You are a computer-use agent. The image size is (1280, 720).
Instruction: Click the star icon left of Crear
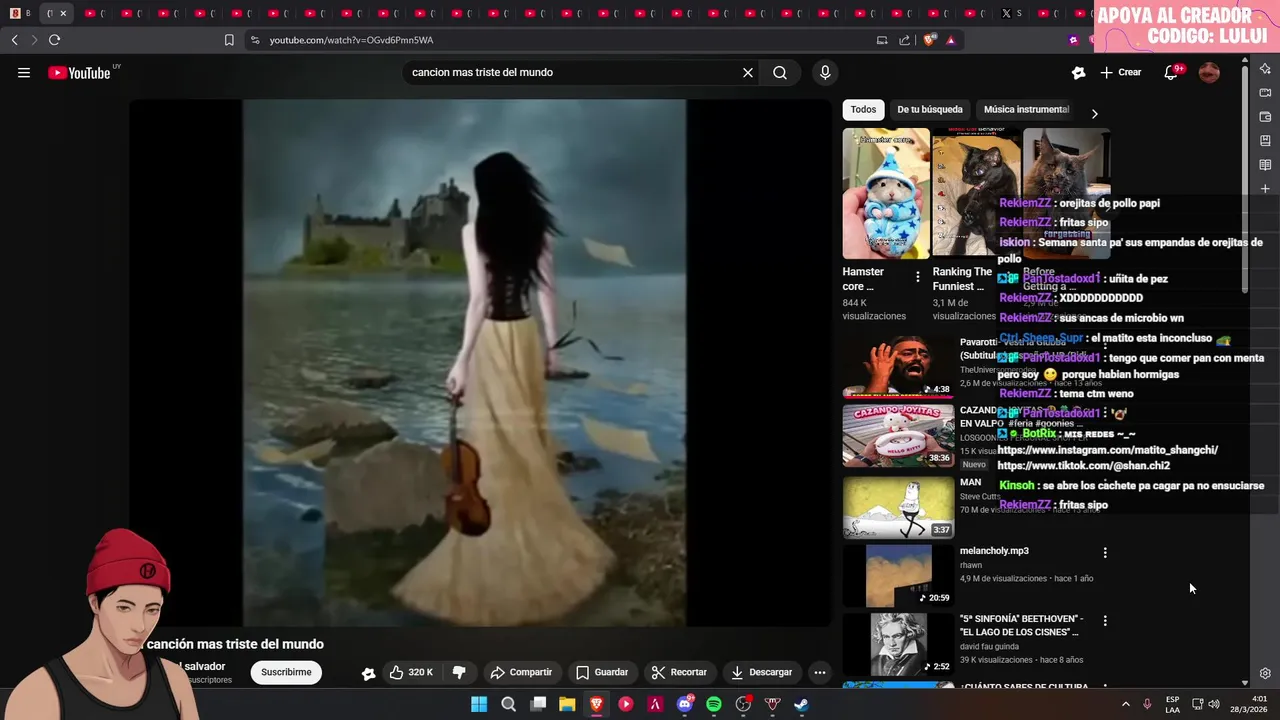click(x=1078, y=72)
